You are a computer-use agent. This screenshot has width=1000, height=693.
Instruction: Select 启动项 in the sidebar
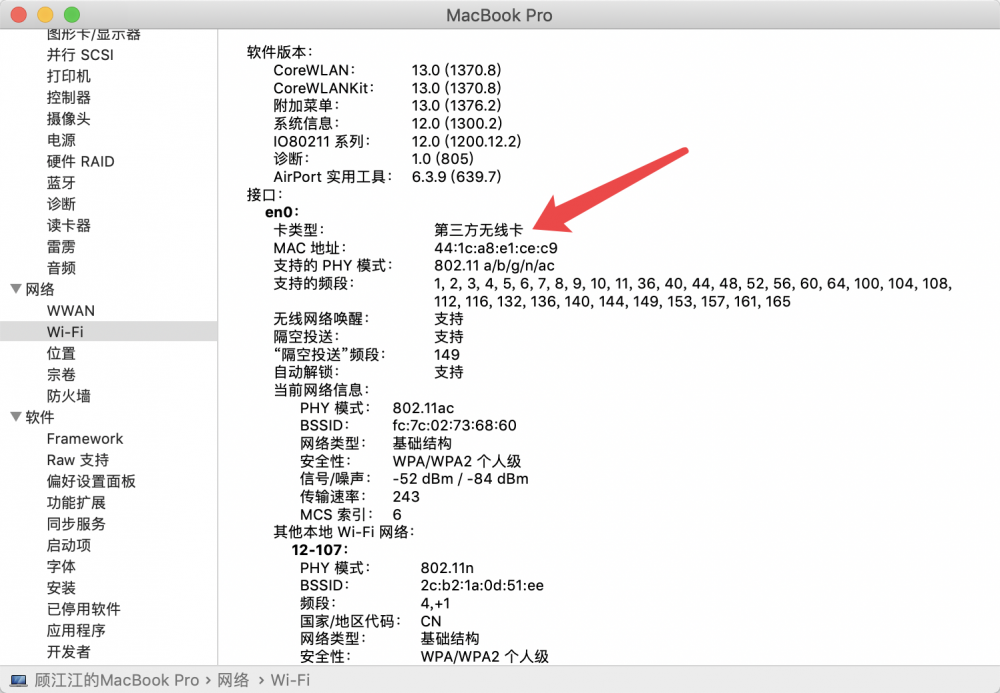click(68, 545)
